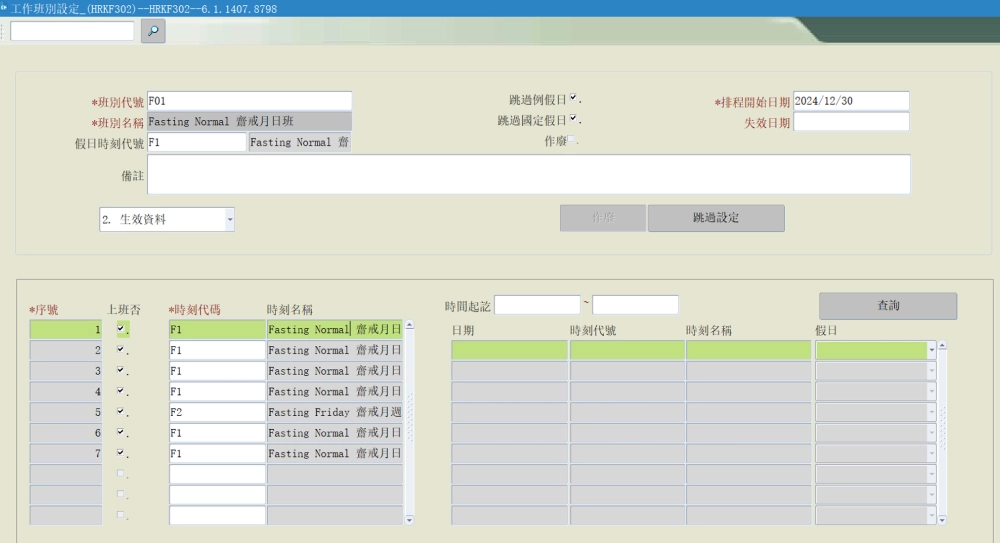Expand the first 假日 dropdown in right table
This screenshot has width=1000, height=543.
(931, 350)
